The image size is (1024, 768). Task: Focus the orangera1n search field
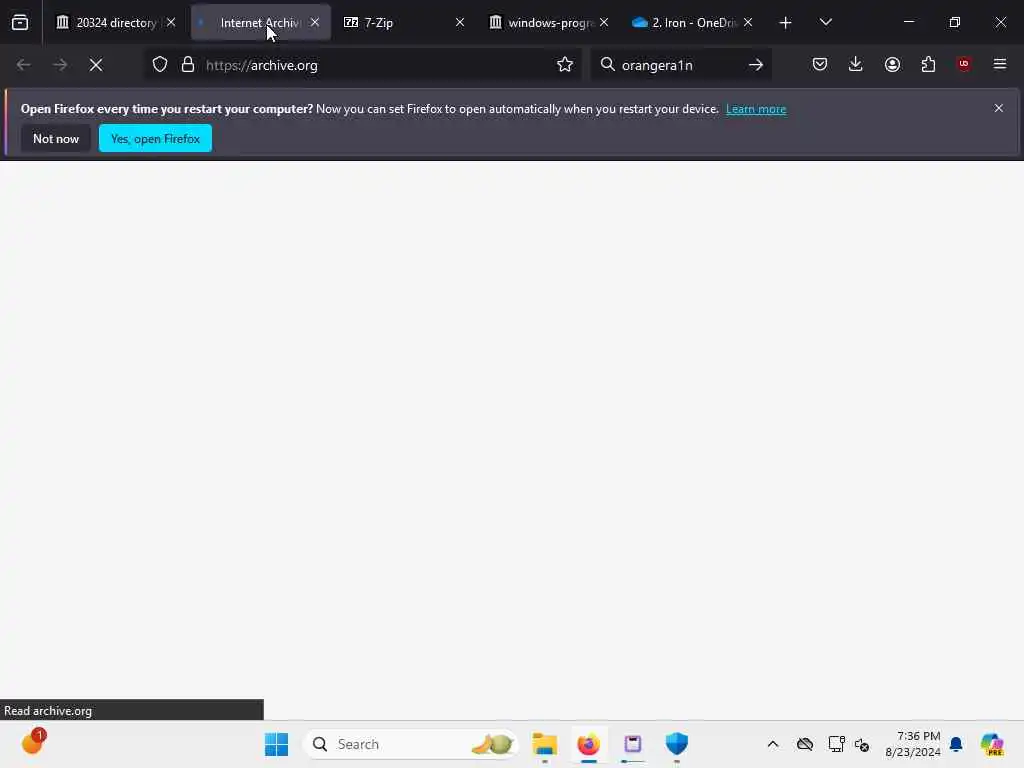click(679, 65)
